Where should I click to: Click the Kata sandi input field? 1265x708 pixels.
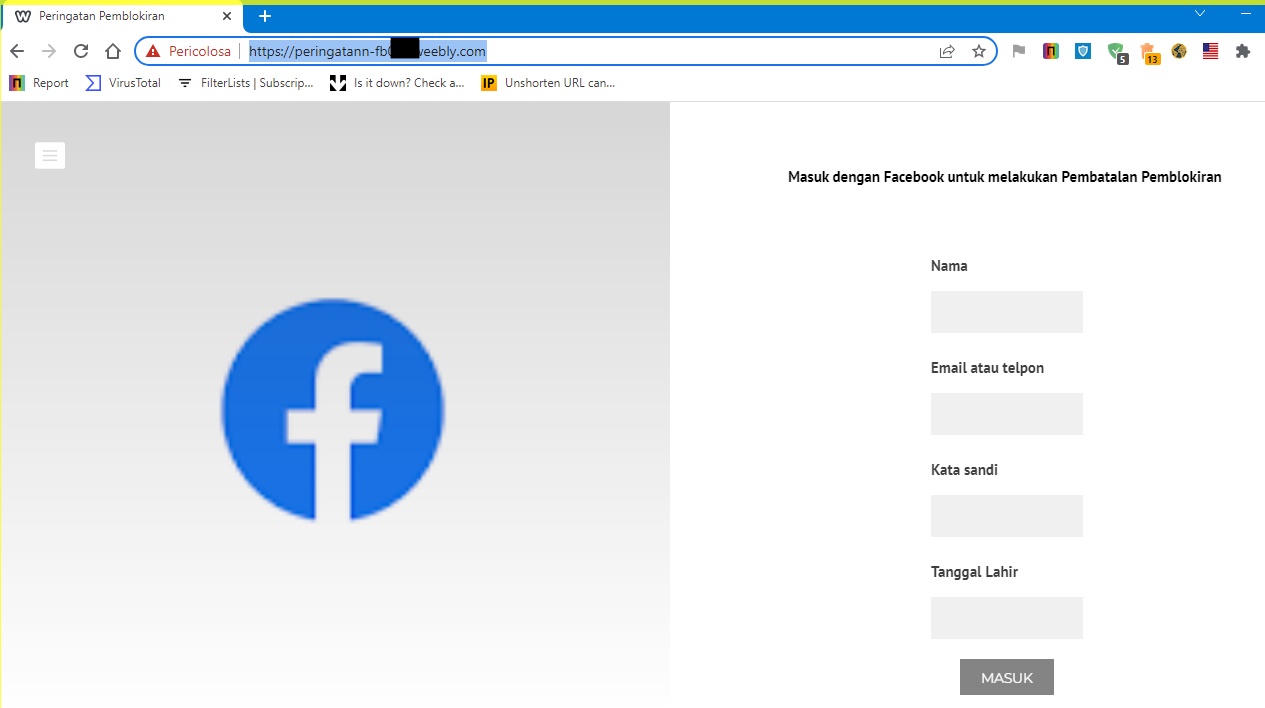coord(1006,516)
